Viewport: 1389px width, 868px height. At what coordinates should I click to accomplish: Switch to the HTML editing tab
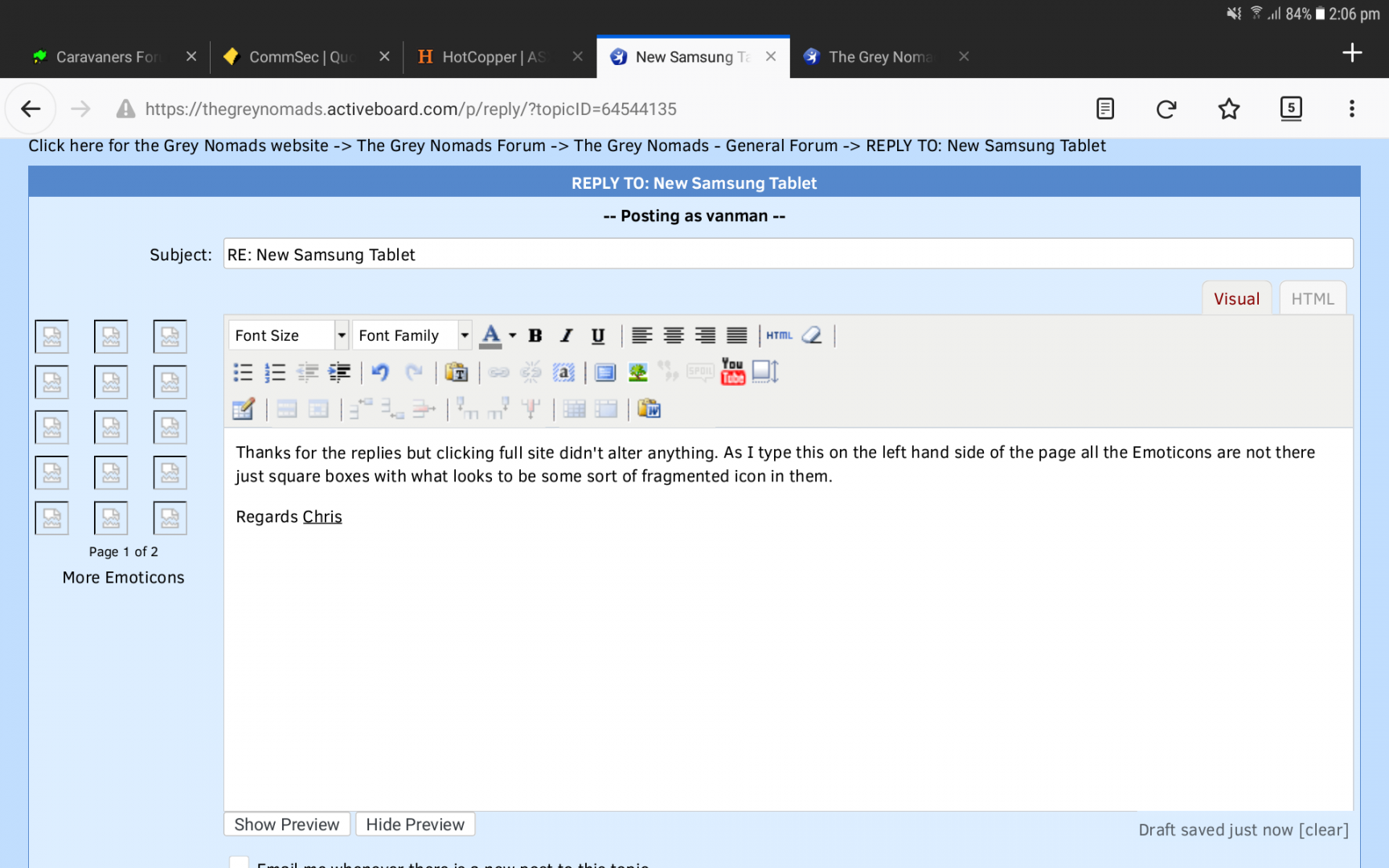pos(1312,298)
